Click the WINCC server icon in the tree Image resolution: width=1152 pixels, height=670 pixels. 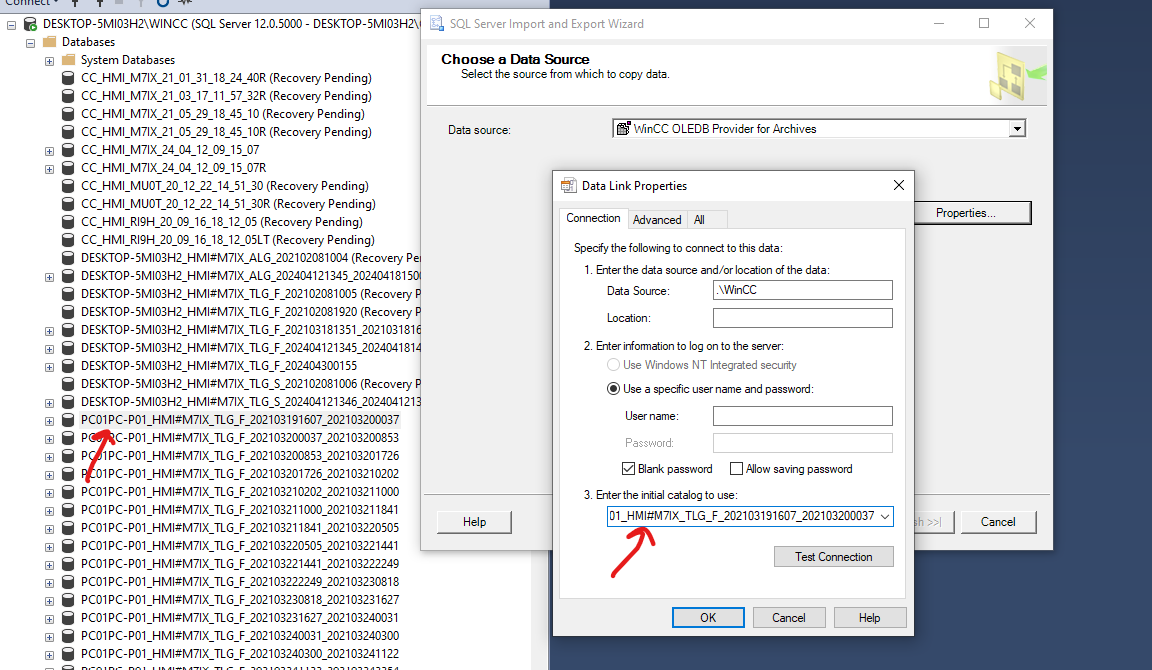[x=30, y=24]
